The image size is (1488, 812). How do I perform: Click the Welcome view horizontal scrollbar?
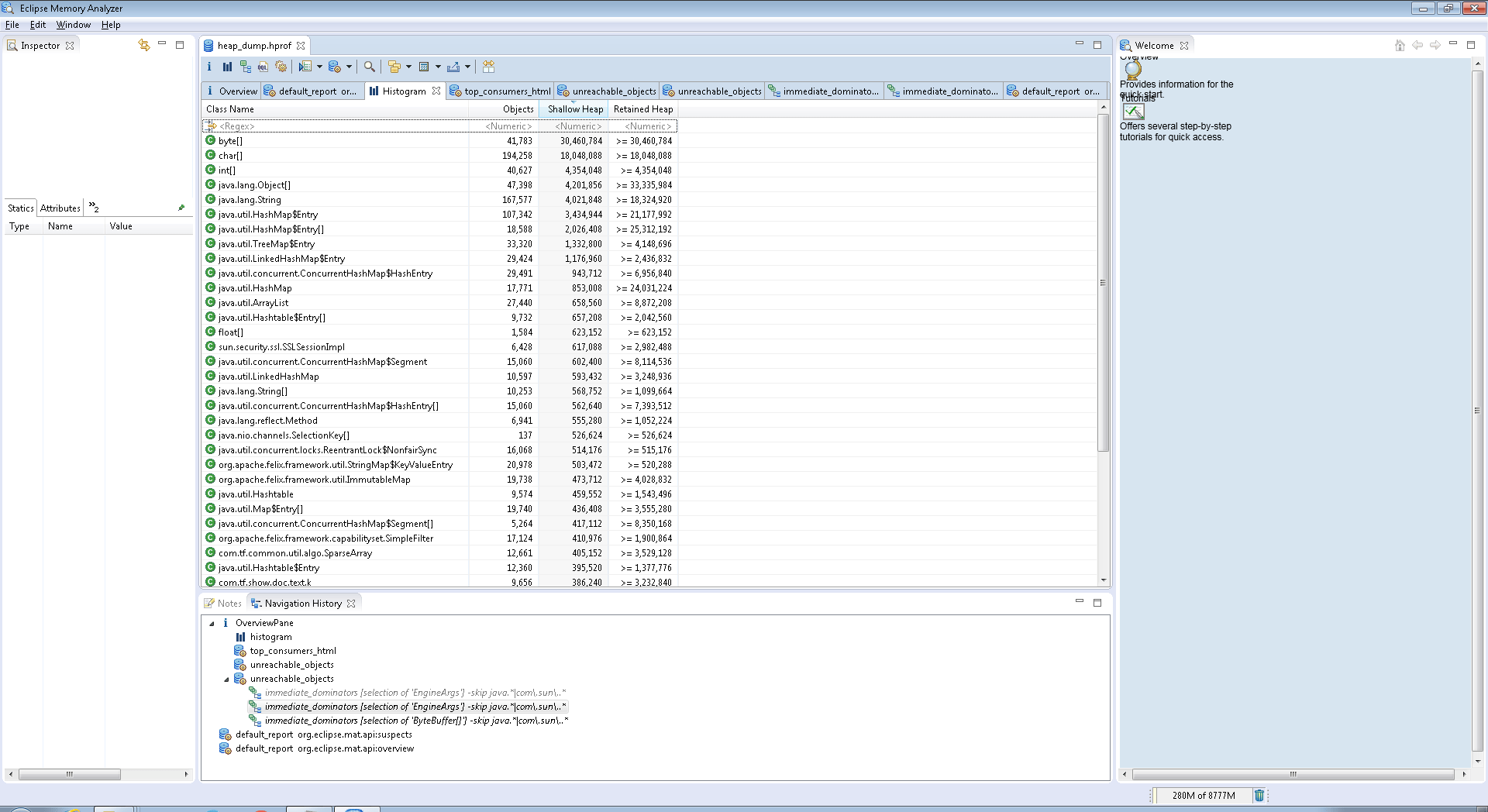tap(1293, 774)
